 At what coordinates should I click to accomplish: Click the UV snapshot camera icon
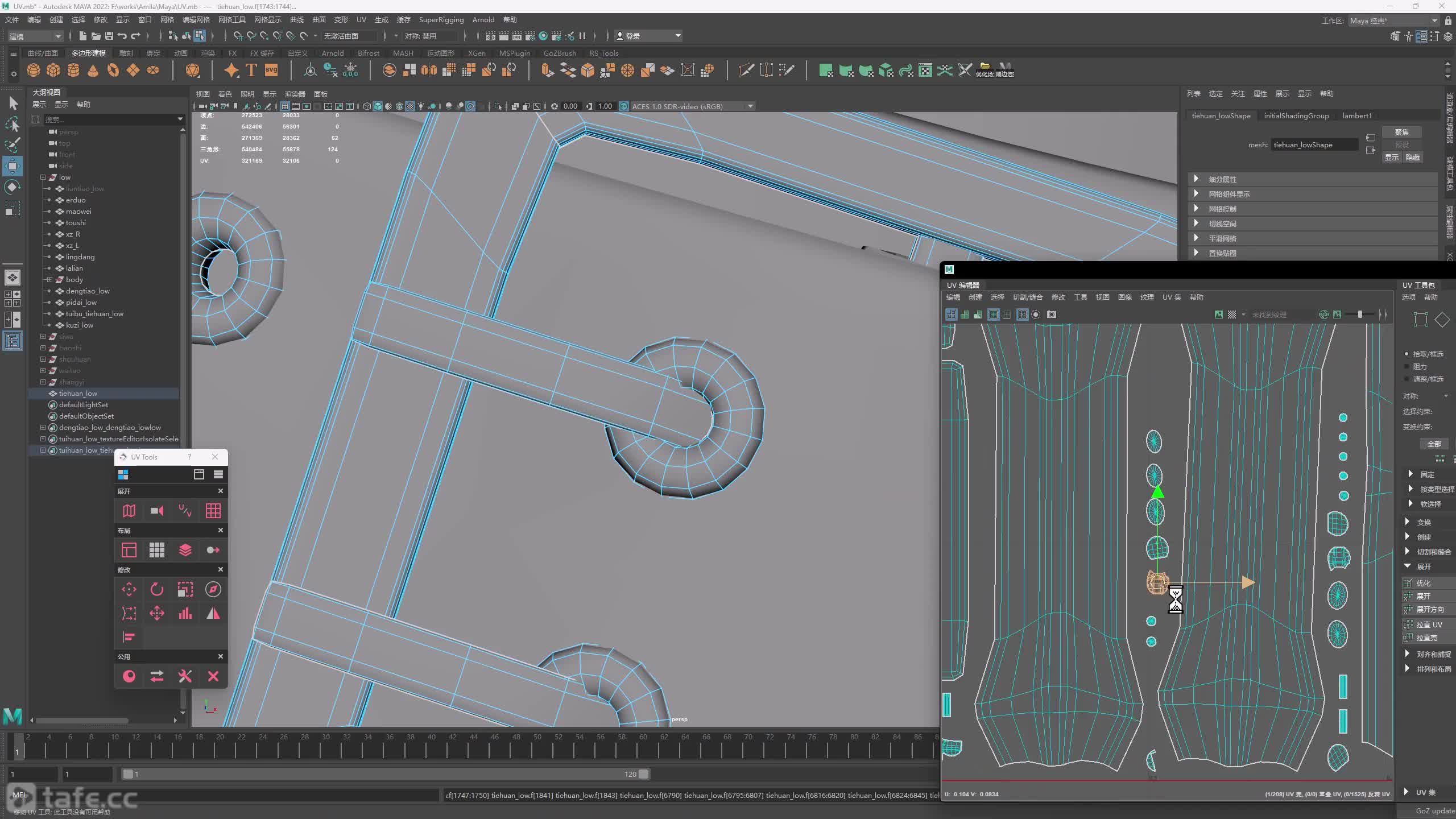(1052, 315)
